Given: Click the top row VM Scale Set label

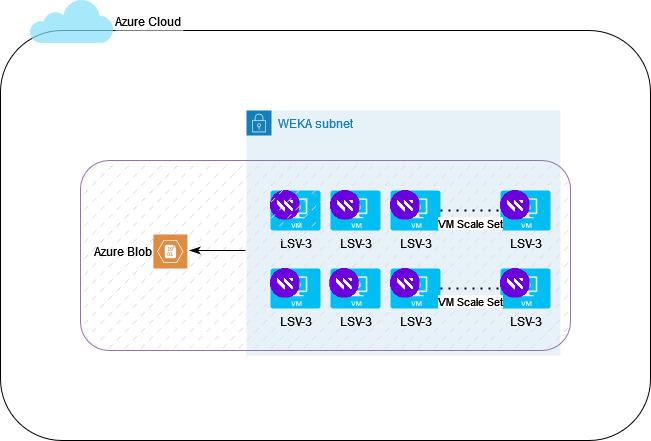Looking at the screenshot, I should [470, 224].
